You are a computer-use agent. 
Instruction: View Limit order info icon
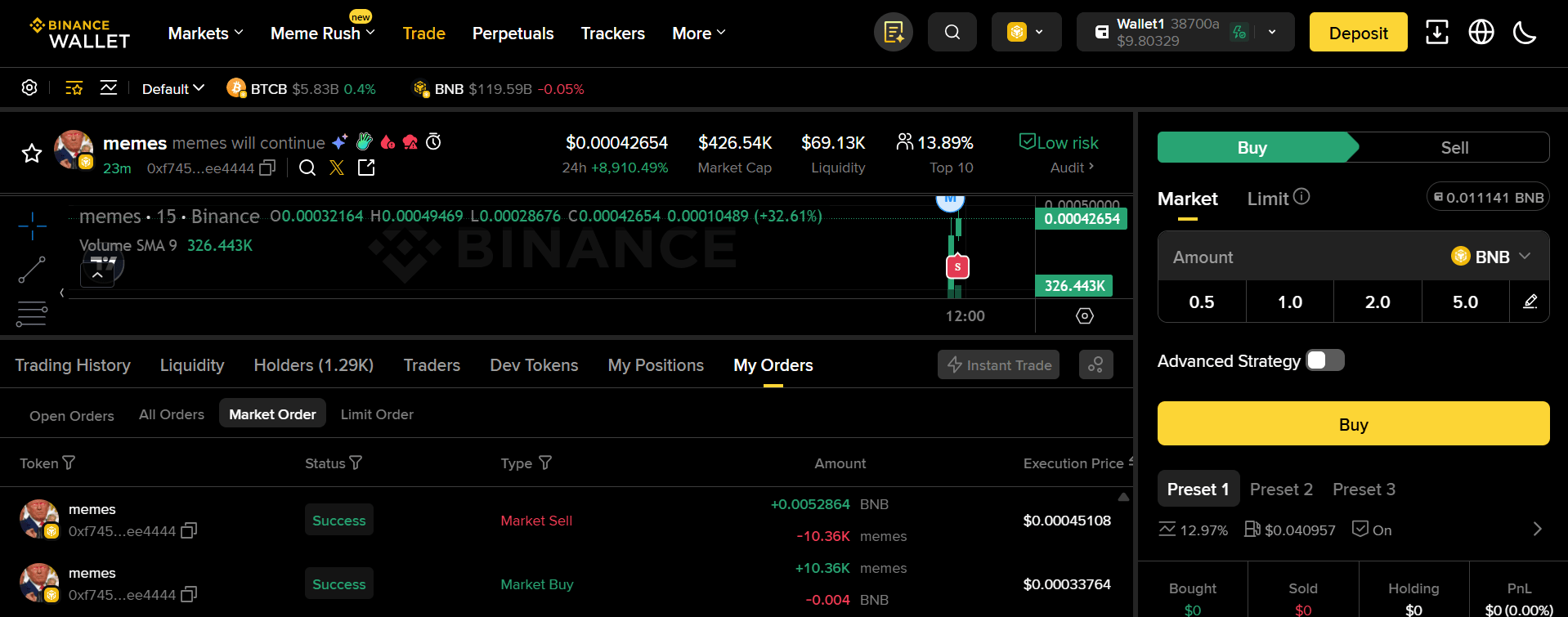[x=1301, y=197]
